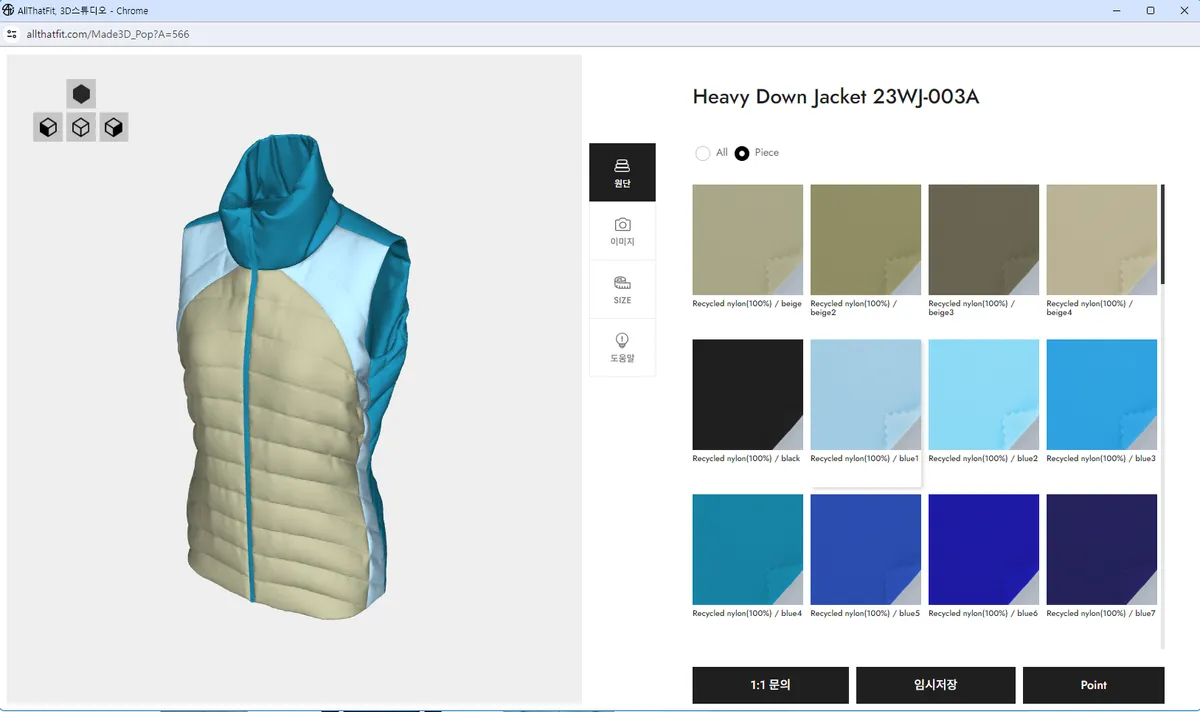
Task: Click the middle outlined cube view icon
Action: (x=81, y=127)
